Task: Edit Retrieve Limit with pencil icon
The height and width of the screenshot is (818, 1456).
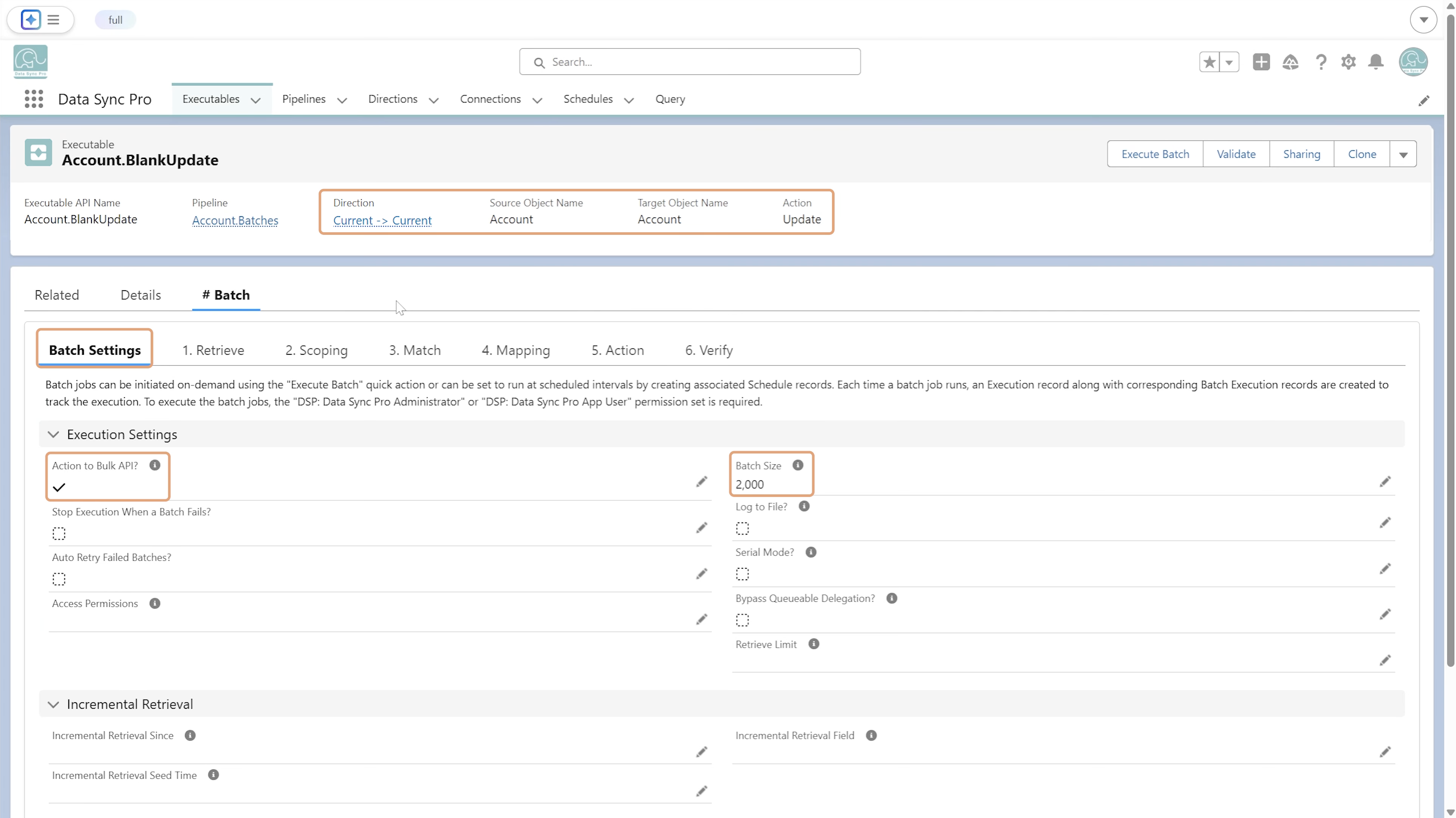Action: click(1385, 660)
